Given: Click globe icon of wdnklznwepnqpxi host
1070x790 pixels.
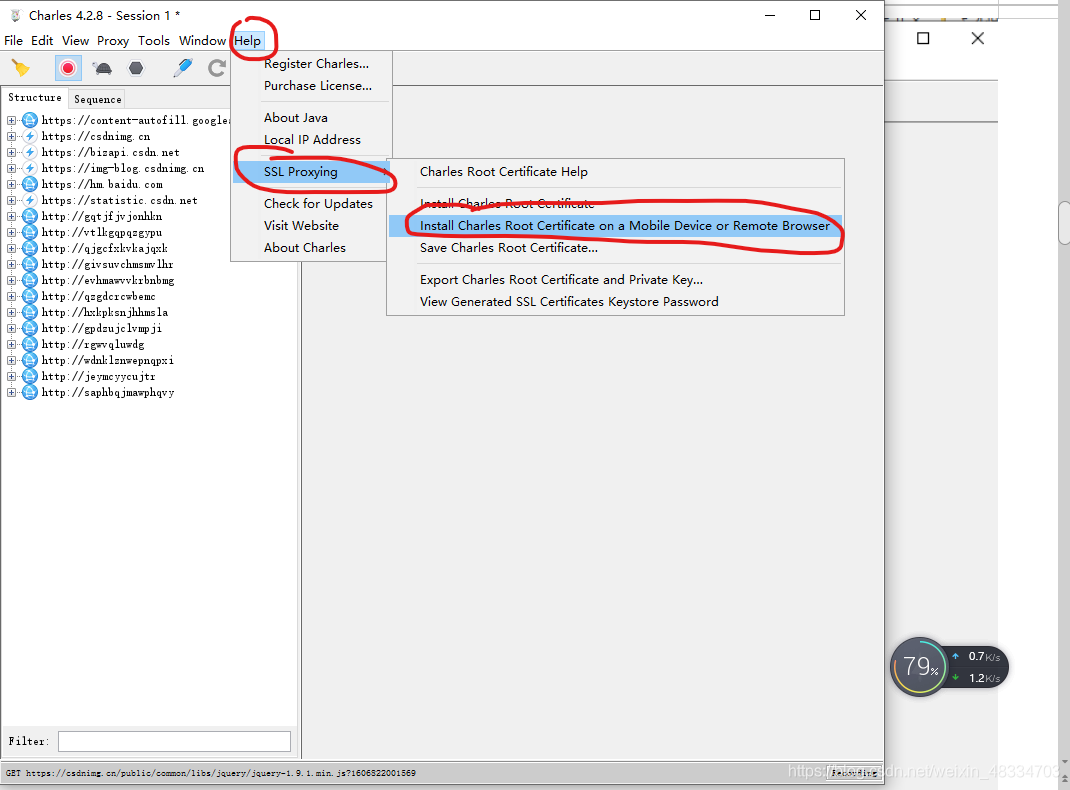Looking at the screenshot, I should pos(30,360).
